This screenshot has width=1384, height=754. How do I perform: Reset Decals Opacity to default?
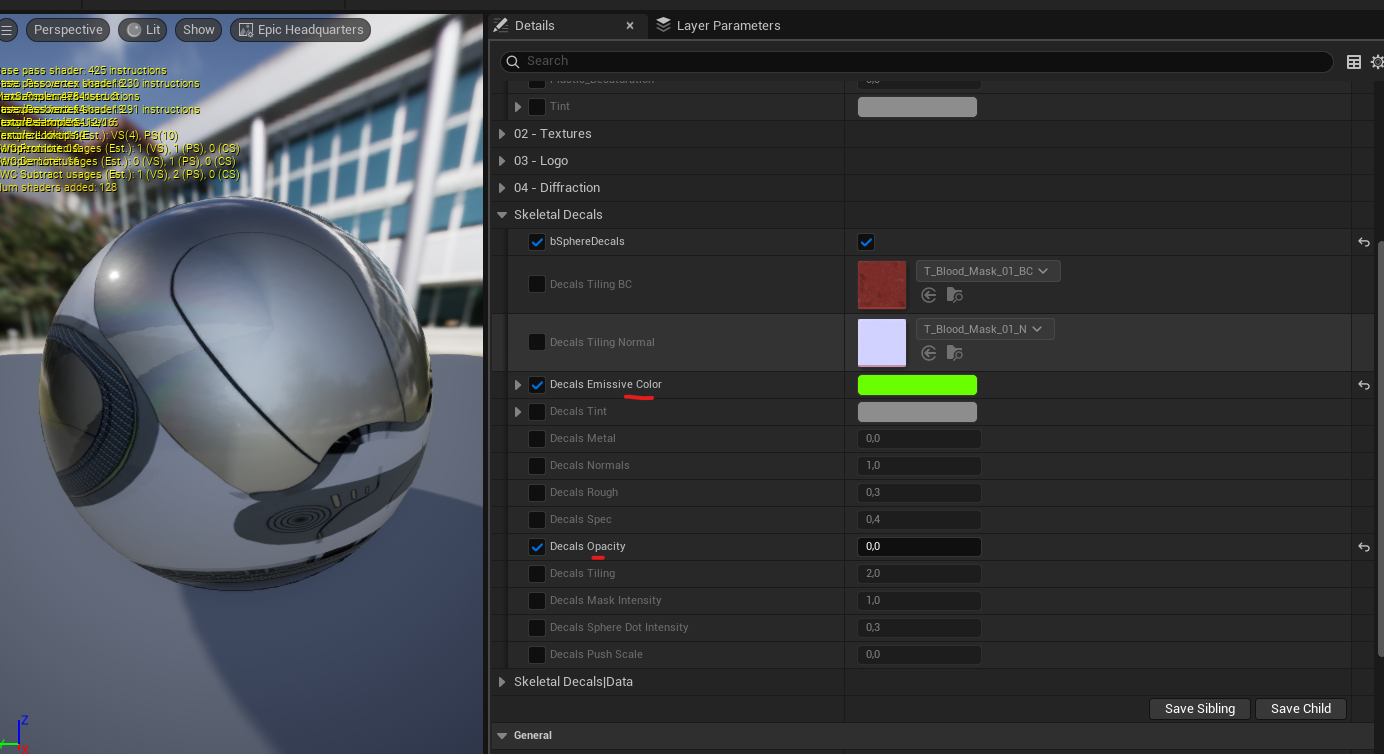pyautogui.click(x=1363, y=547)
